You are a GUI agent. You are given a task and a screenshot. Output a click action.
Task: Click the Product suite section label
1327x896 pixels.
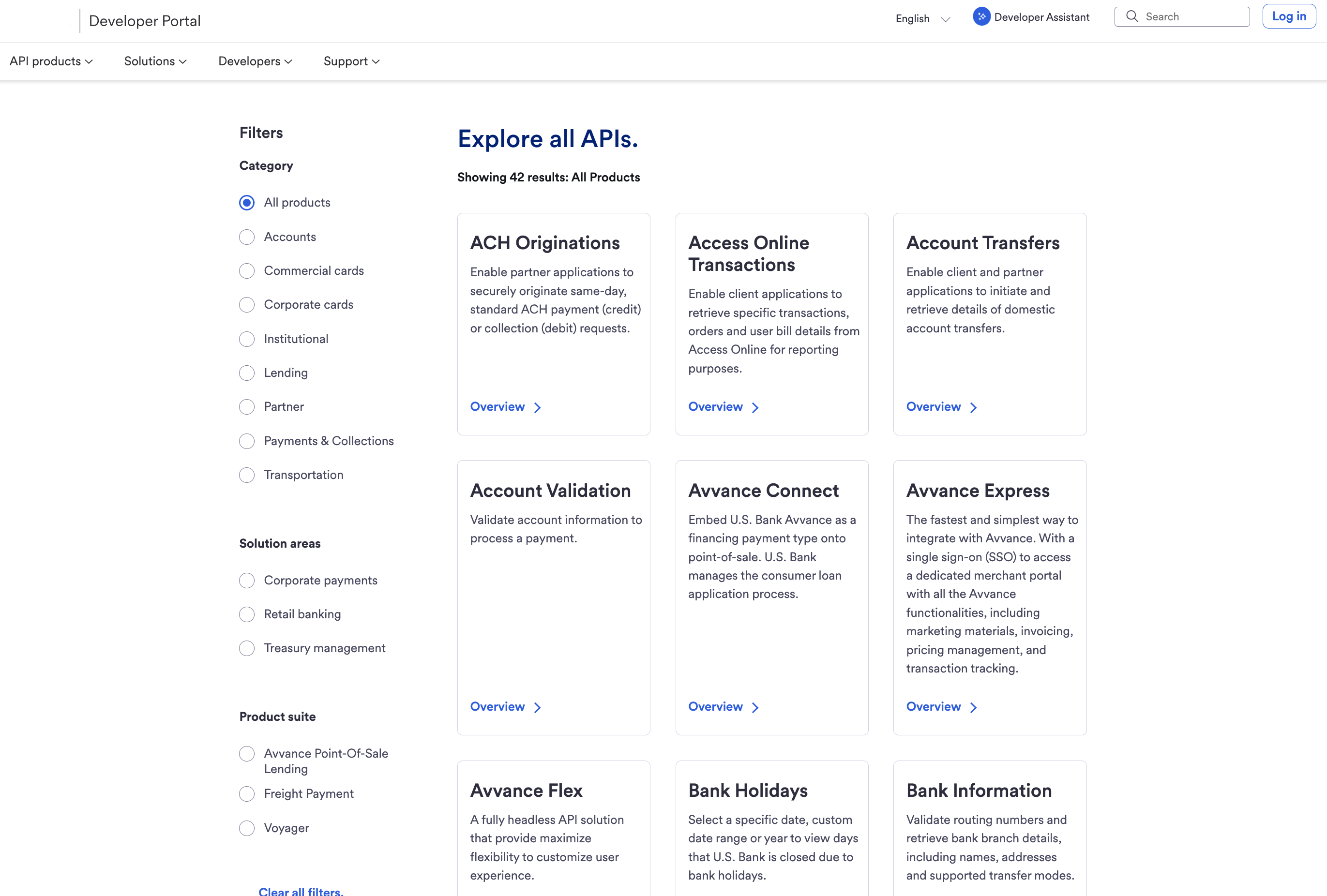click(x=277, y=717)
